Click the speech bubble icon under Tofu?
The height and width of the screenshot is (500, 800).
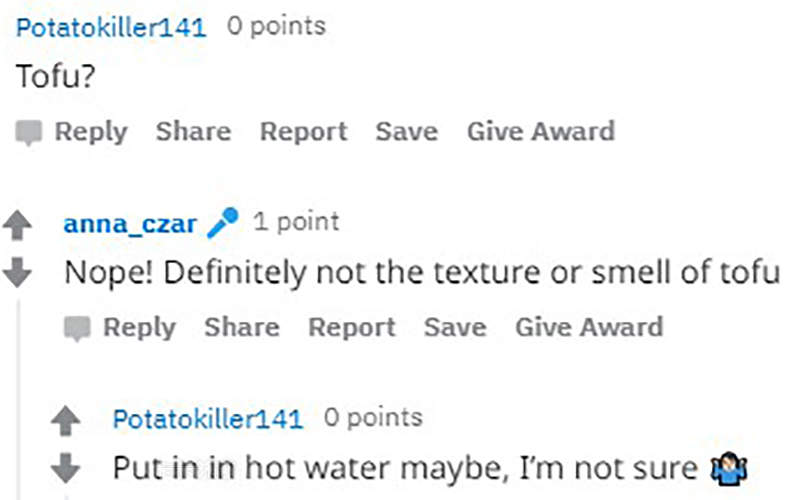(29, 132)
